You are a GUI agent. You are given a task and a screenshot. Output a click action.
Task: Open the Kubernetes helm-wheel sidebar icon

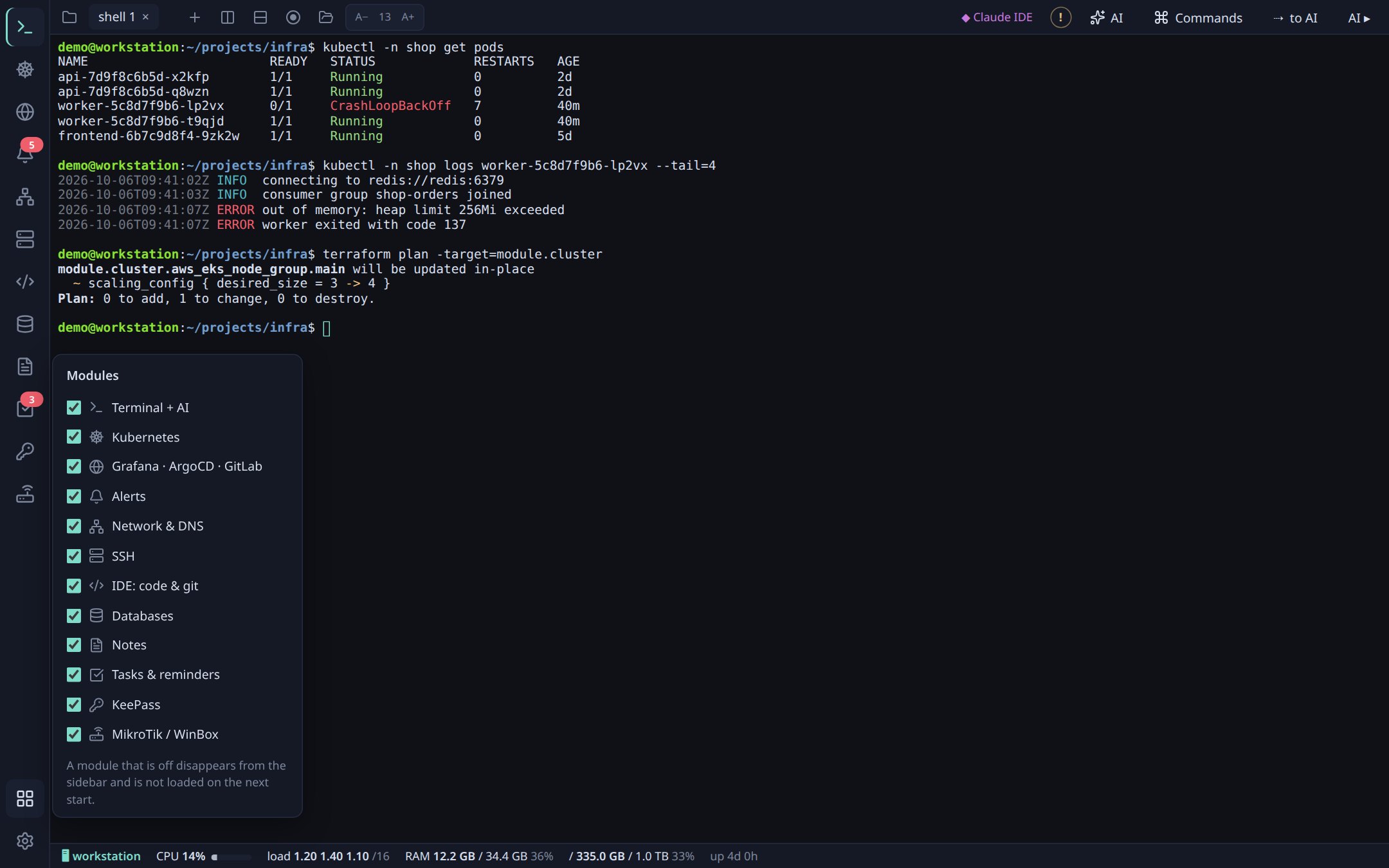click(24, 69)
